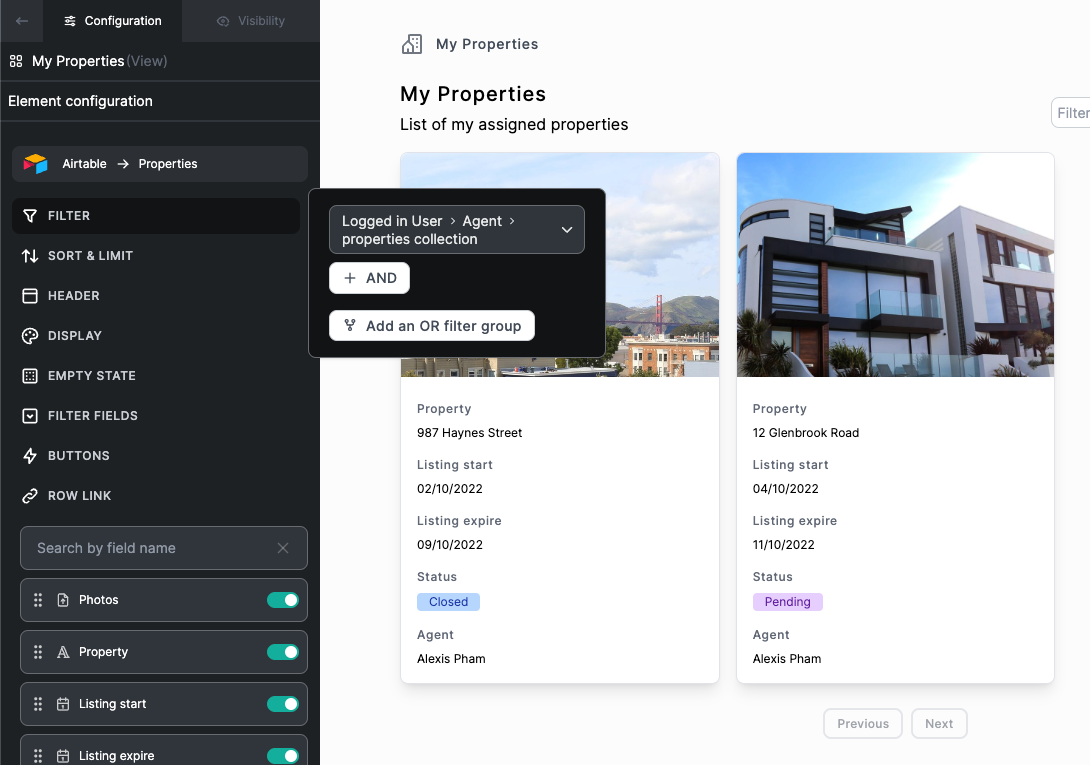This screenshot has height=765, width=1090.
Task: Click the AND condition button
Action: tap(369, 278)
